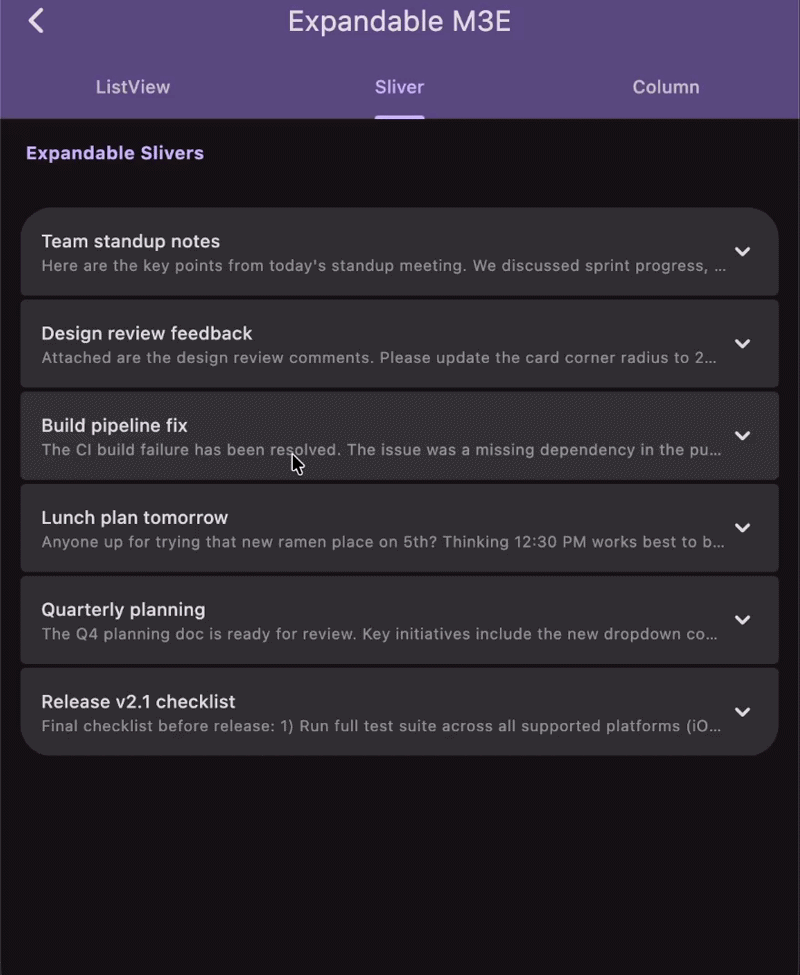
Task: Switch to the ListView tab
Action: (x=133, y=87)
